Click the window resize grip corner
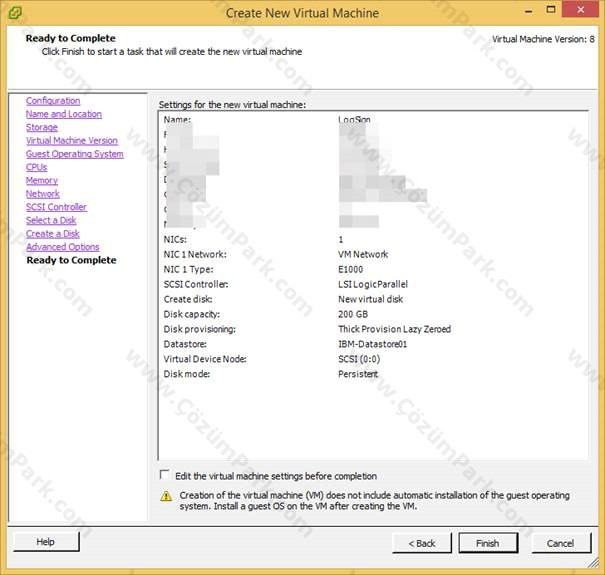Viewport: 605px width, 575px height. pos(594,563)
